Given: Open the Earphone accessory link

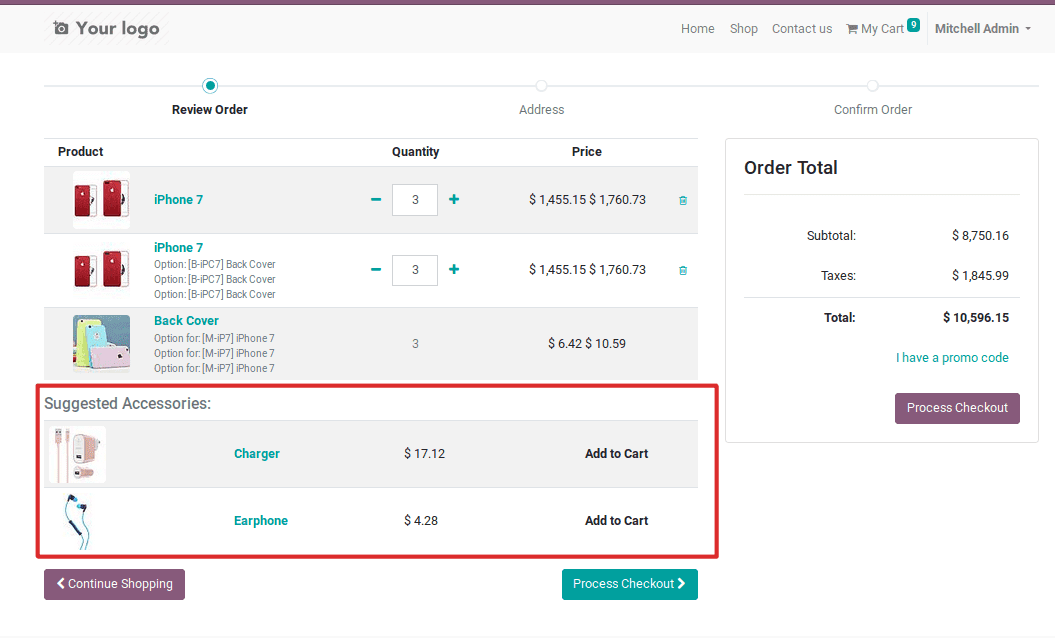Looking at the screenshot, I should pos(261,520).
